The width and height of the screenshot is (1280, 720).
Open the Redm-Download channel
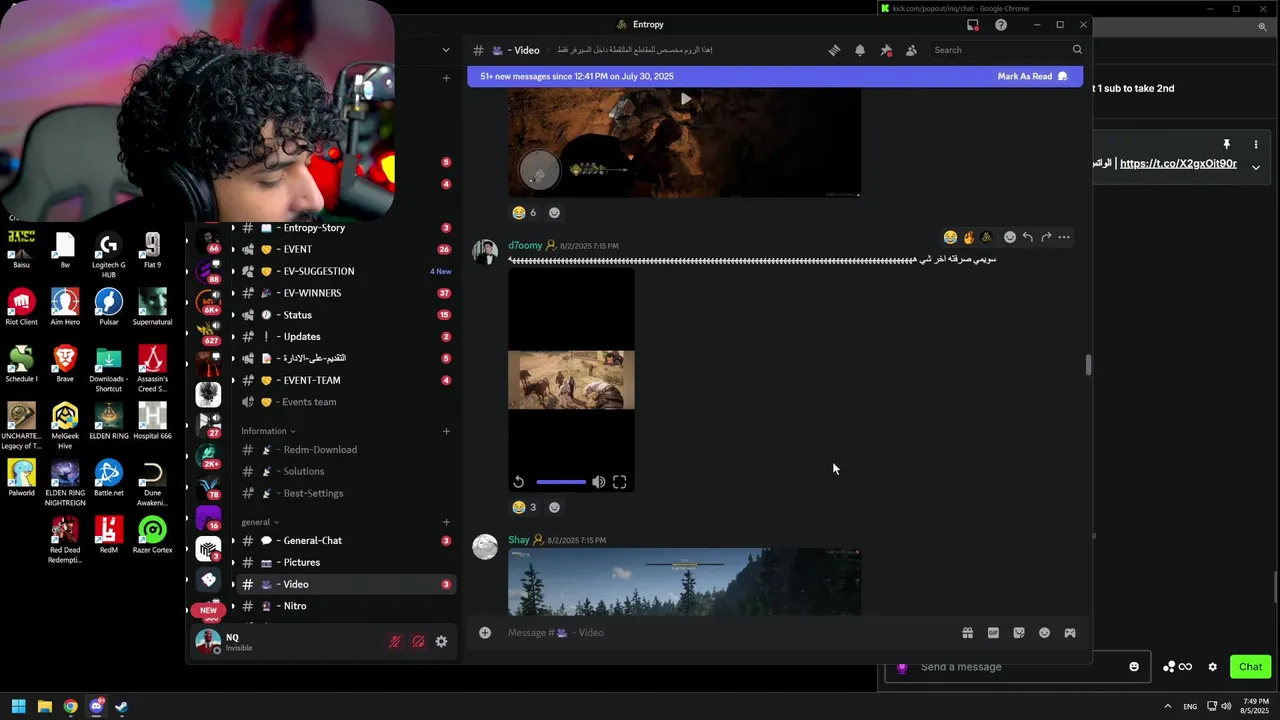(x=347, y=450)
